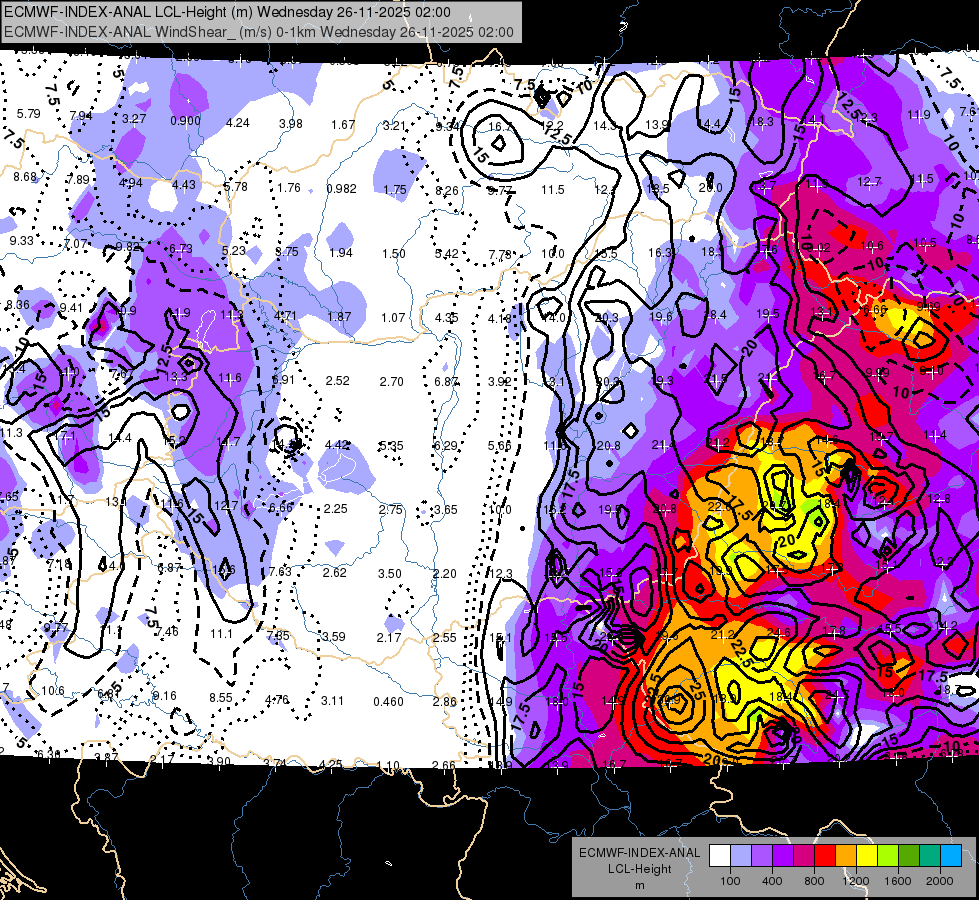
Task: Click the map value 20.0
Action: click(711, 187)
